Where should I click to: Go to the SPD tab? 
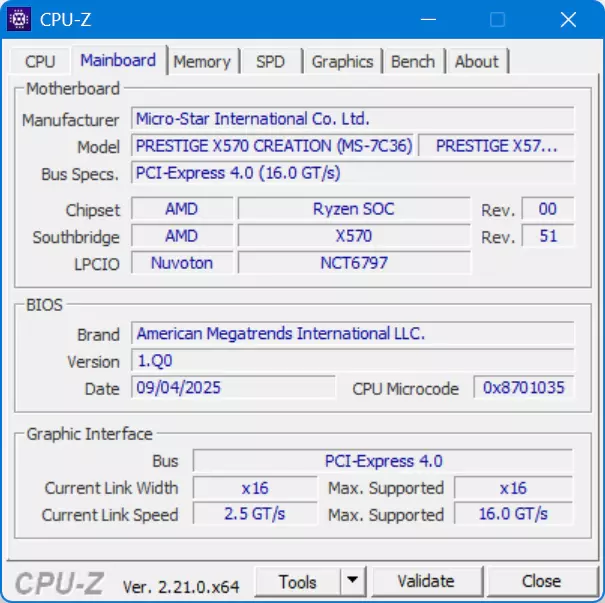point(270,61)
